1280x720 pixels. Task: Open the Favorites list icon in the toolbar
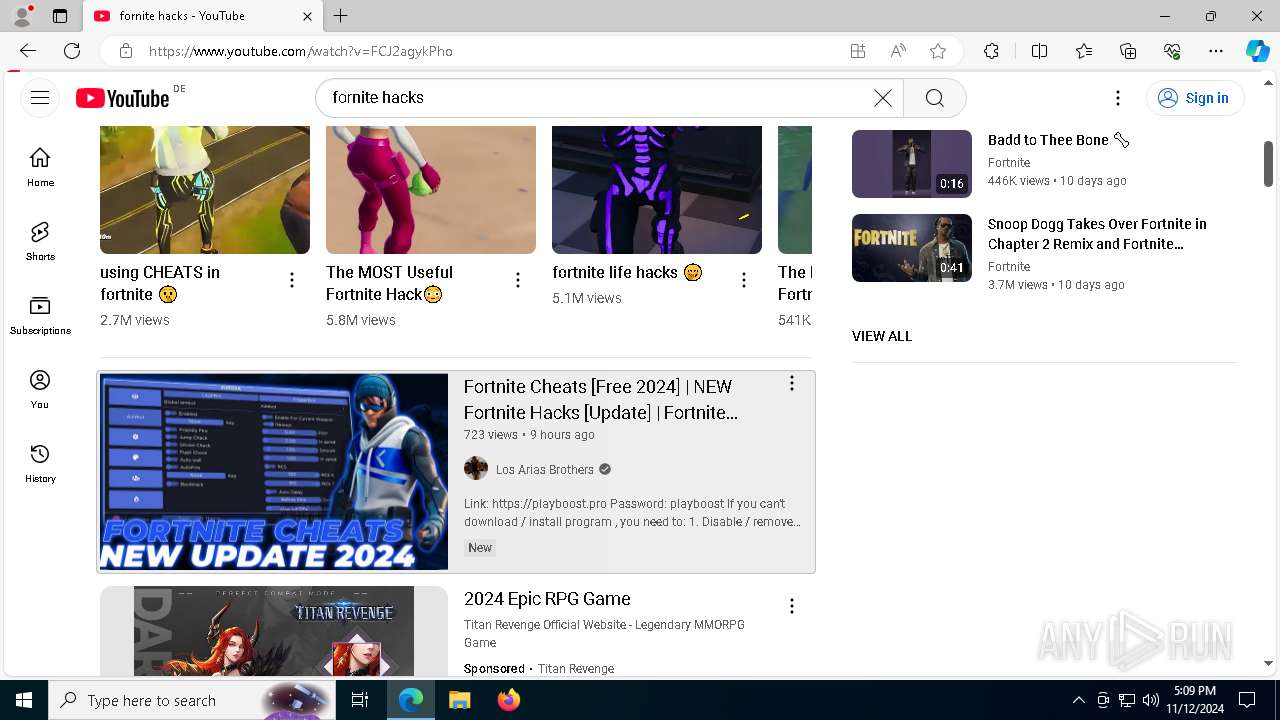pyautogui.click(x=1084, y=51)
